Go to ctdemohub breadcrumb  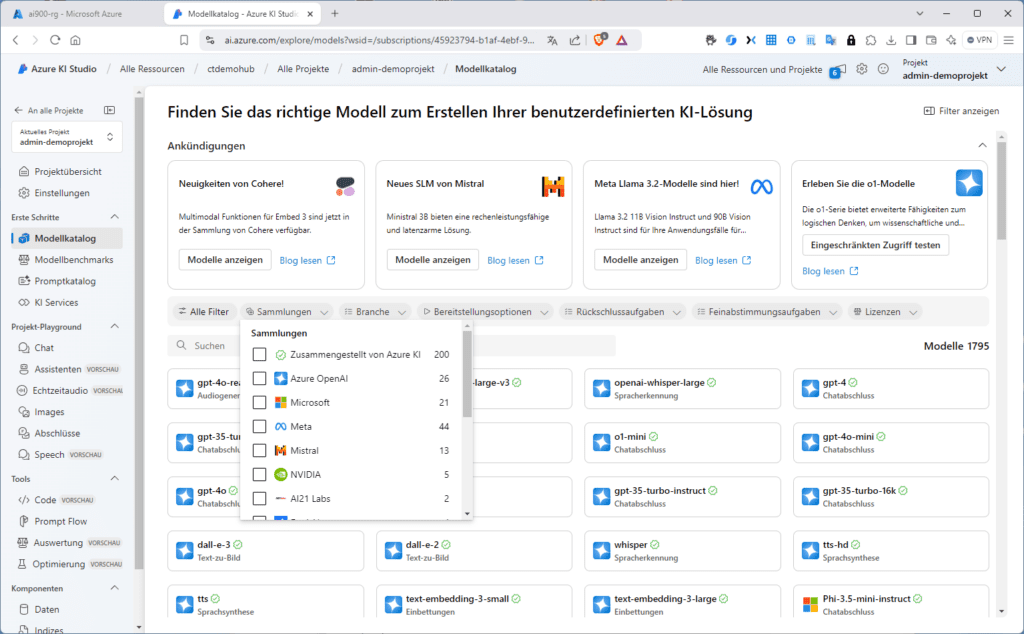click(231, 69)
